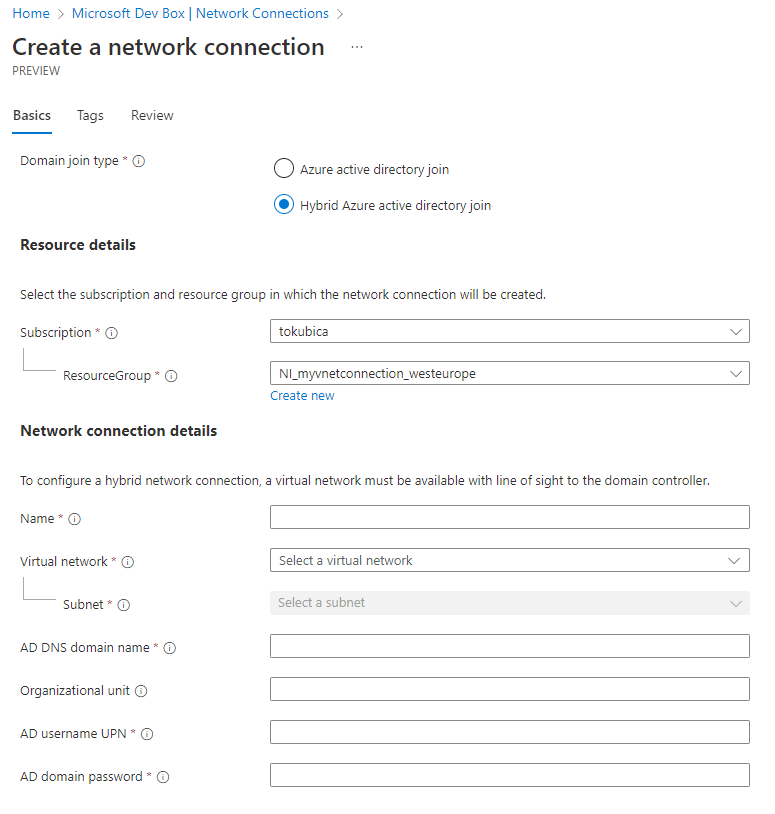
Task: Click info icon beside Organizational unit
Action: tap(141, 691)
